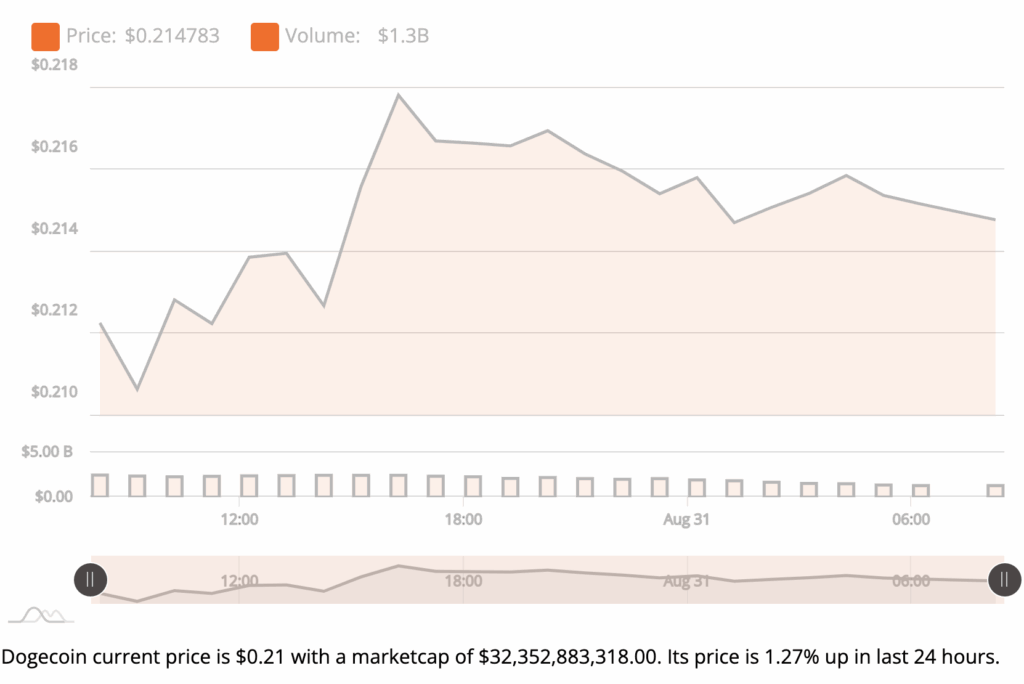Click the Volume legend orange swatch
Viewport: 1024px width, 684px height.
265,37
